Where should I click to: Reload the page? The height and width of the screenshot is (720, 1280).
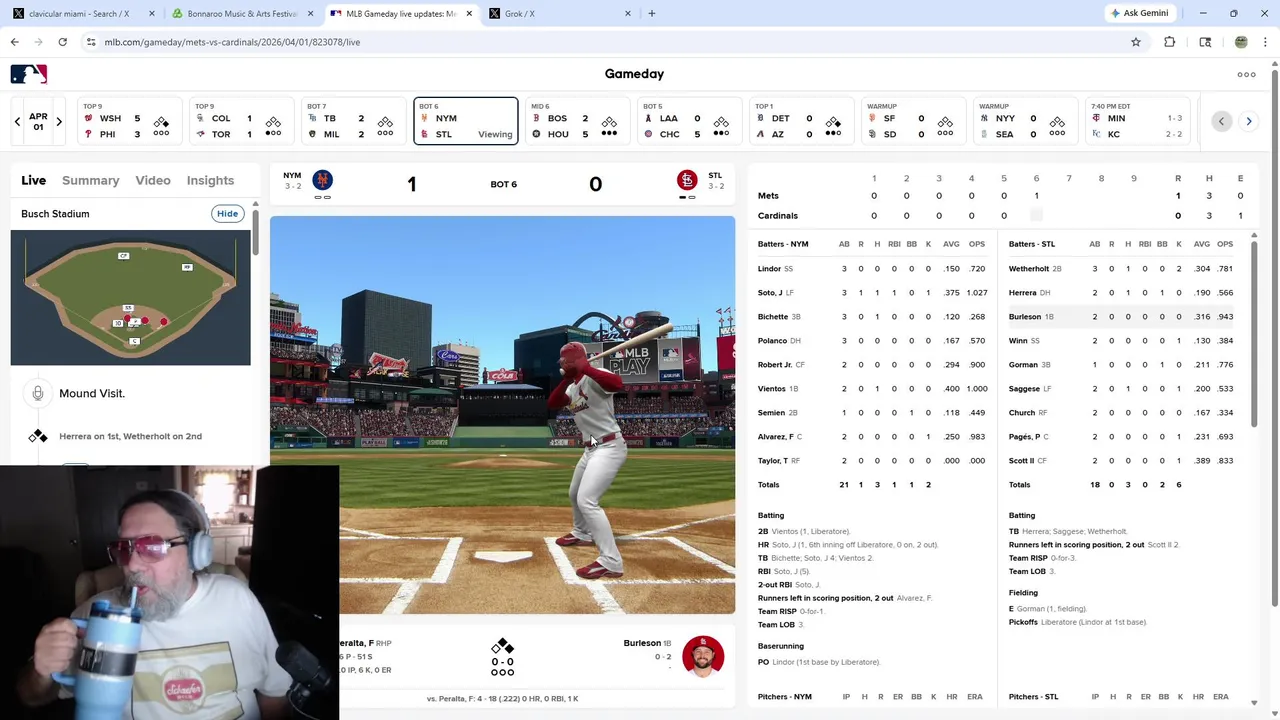62,42
